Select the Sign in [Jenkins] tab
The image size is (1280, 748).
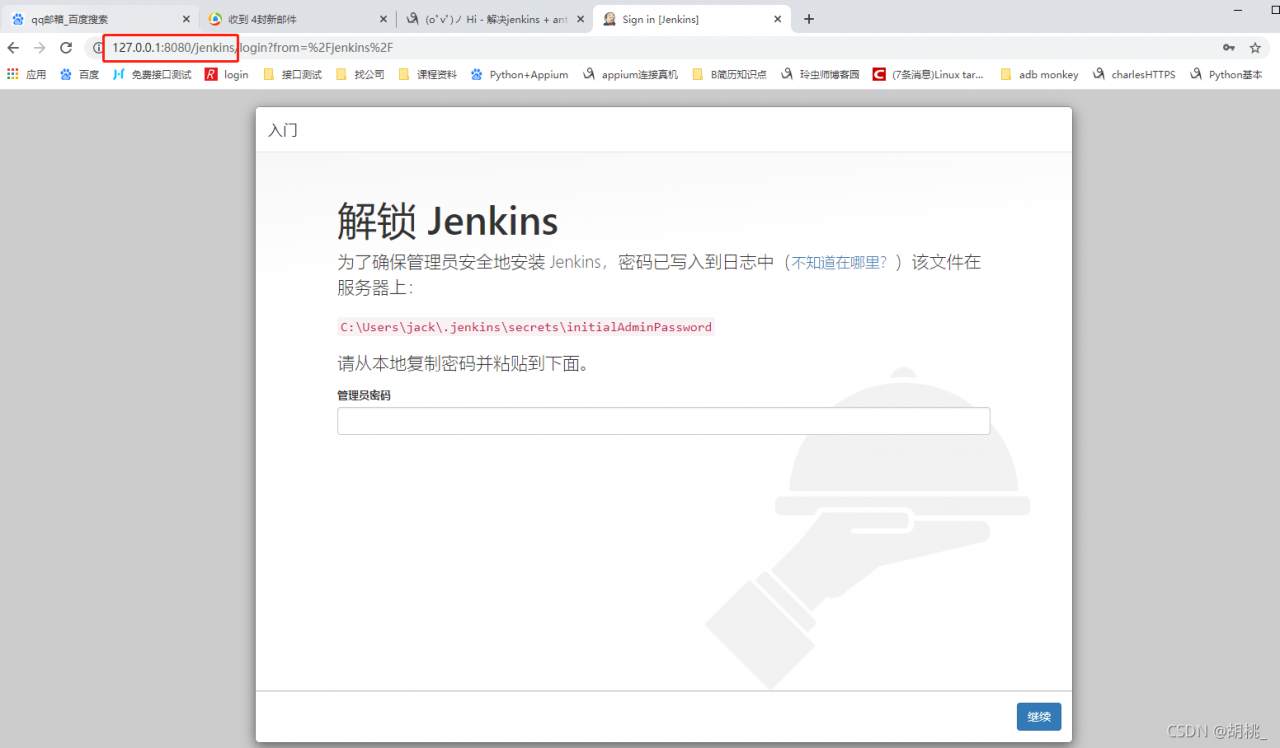pyautogui.click(x=691, y=19)
